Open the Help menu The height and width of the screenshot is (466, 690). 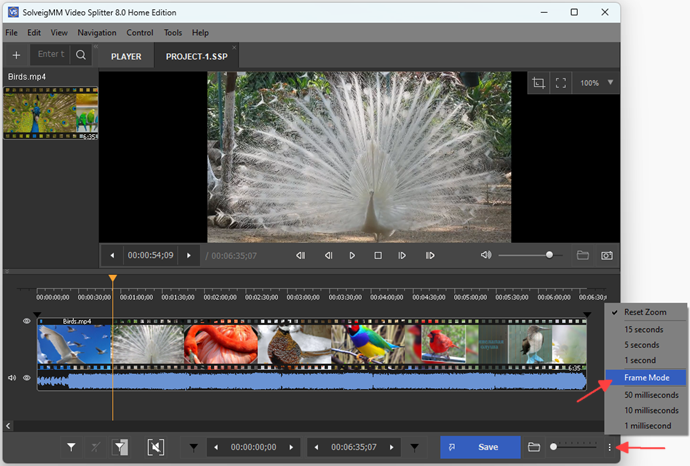pos(200,33)
